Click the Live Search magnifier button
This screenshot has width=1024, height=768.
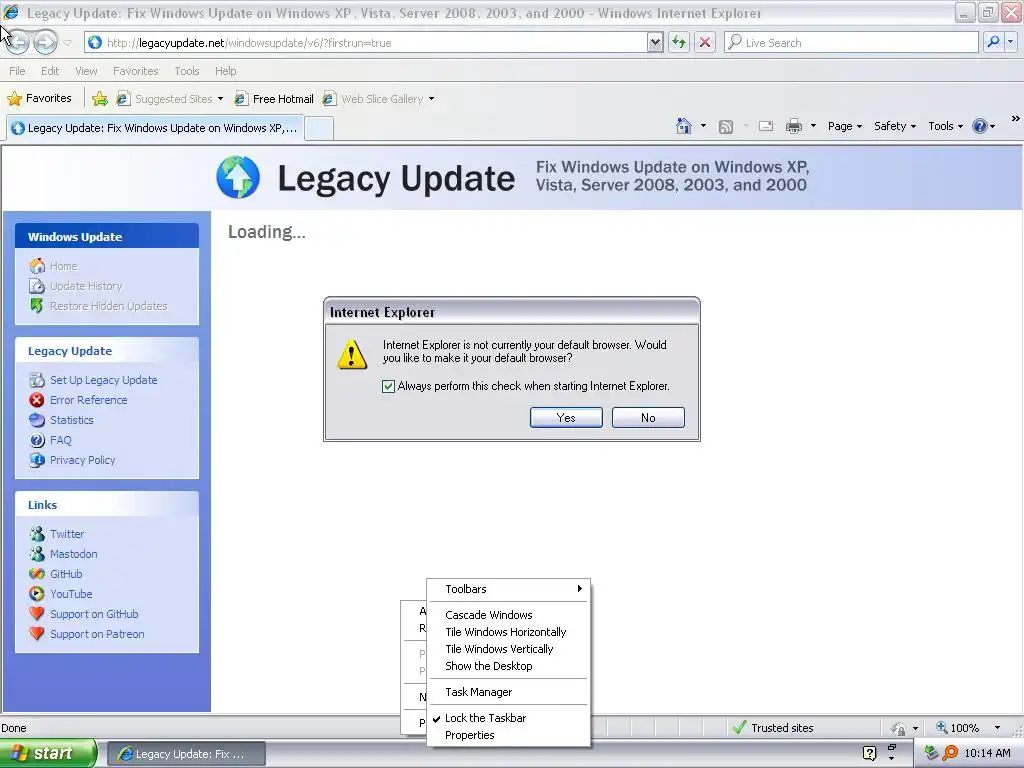(993, 42)
